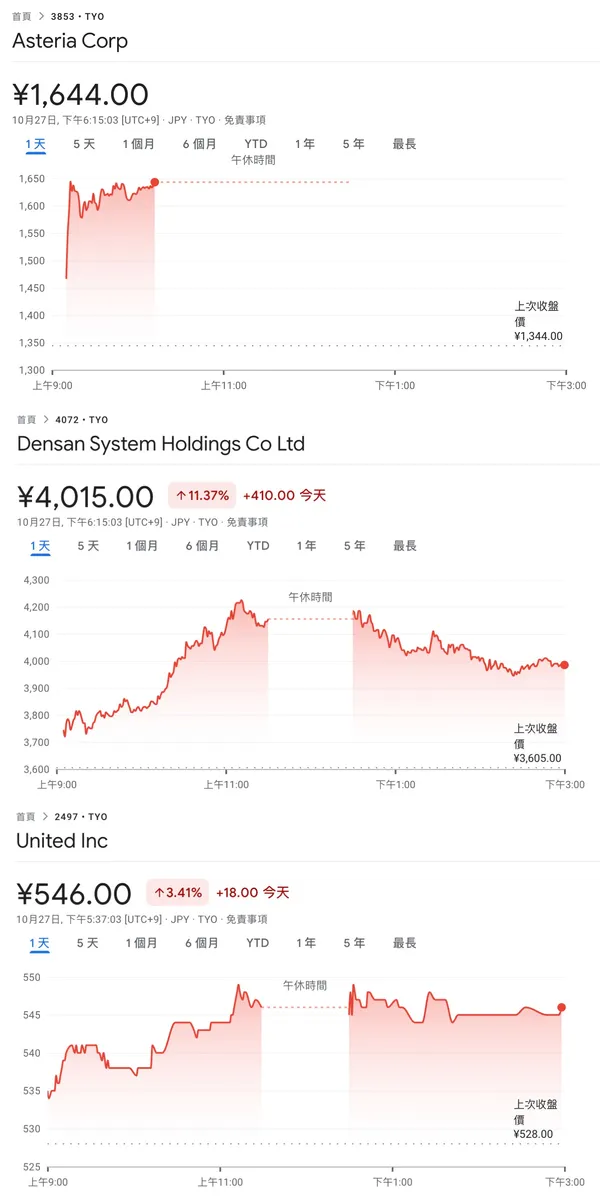Switch United Inc chart to 1年

(x=305, y=943)
